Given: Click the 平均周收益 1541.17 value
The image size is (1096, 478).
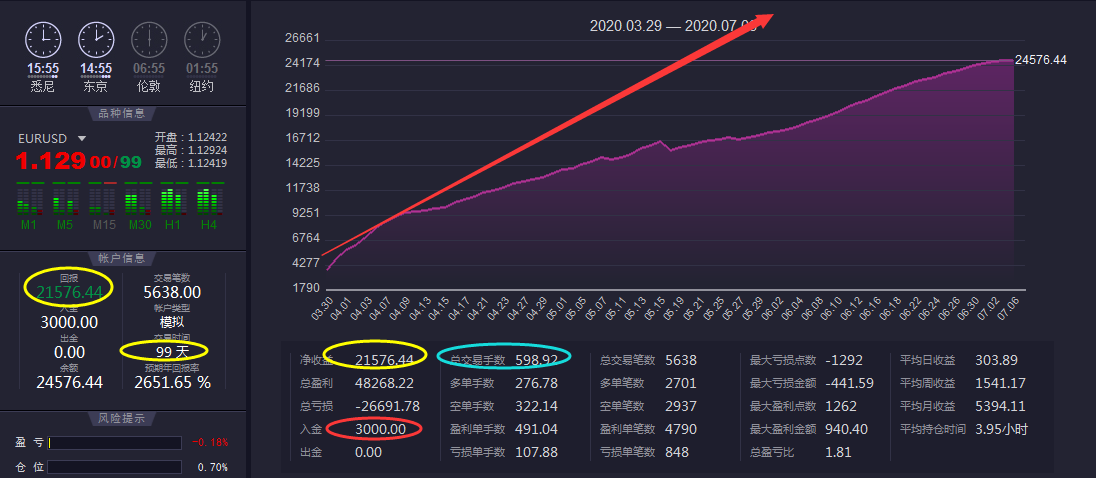Looking at the screenshot, I should click(x=1000, y=383).
